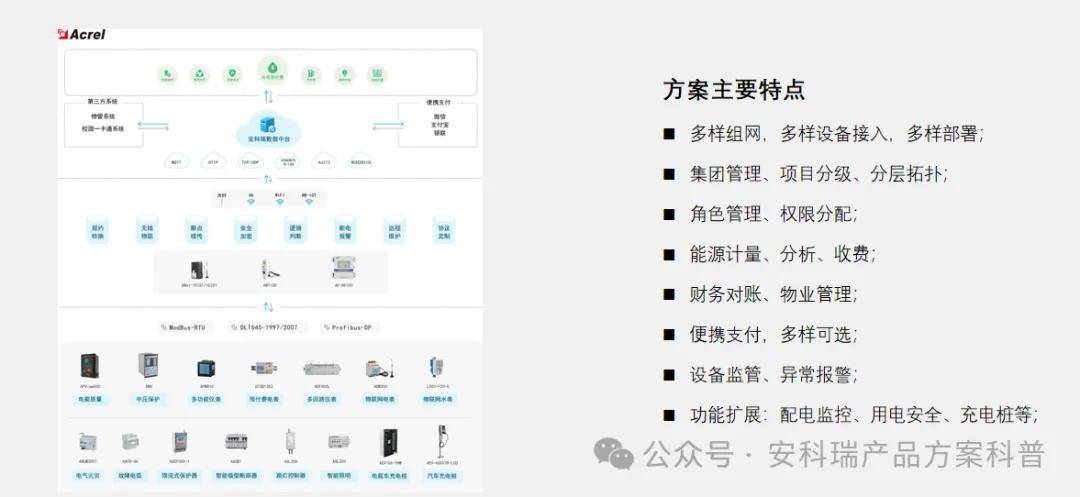Click the 智能照明 label
This screenshot has height=497, width=1080.
coord(339,476)
